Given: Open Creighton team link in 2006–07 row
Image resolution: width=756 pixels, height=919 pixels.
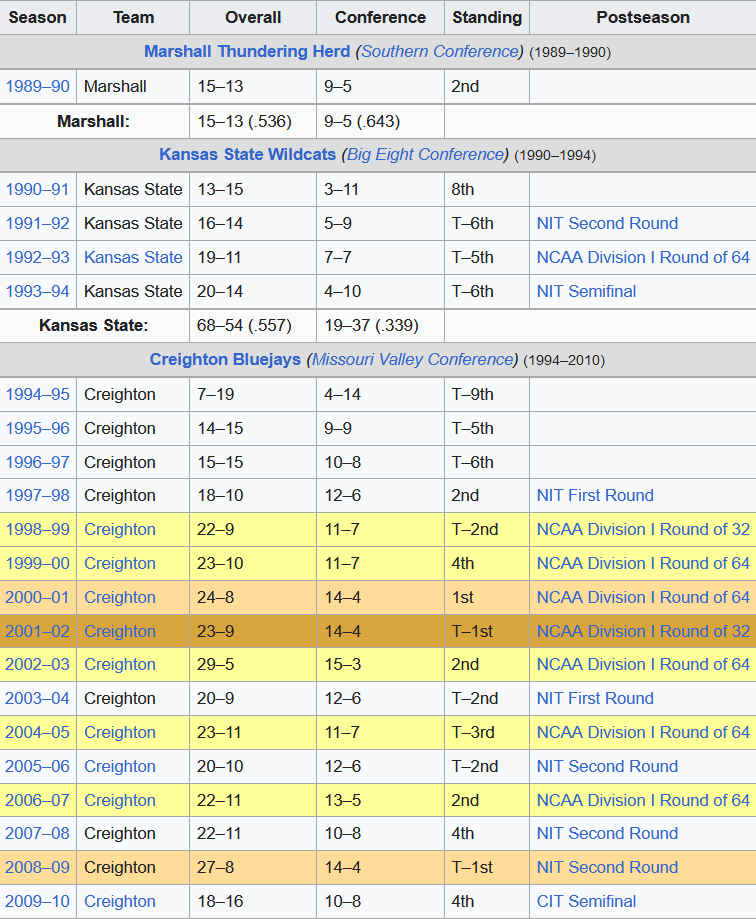Looking at the screenshot, I should (120, 801).
